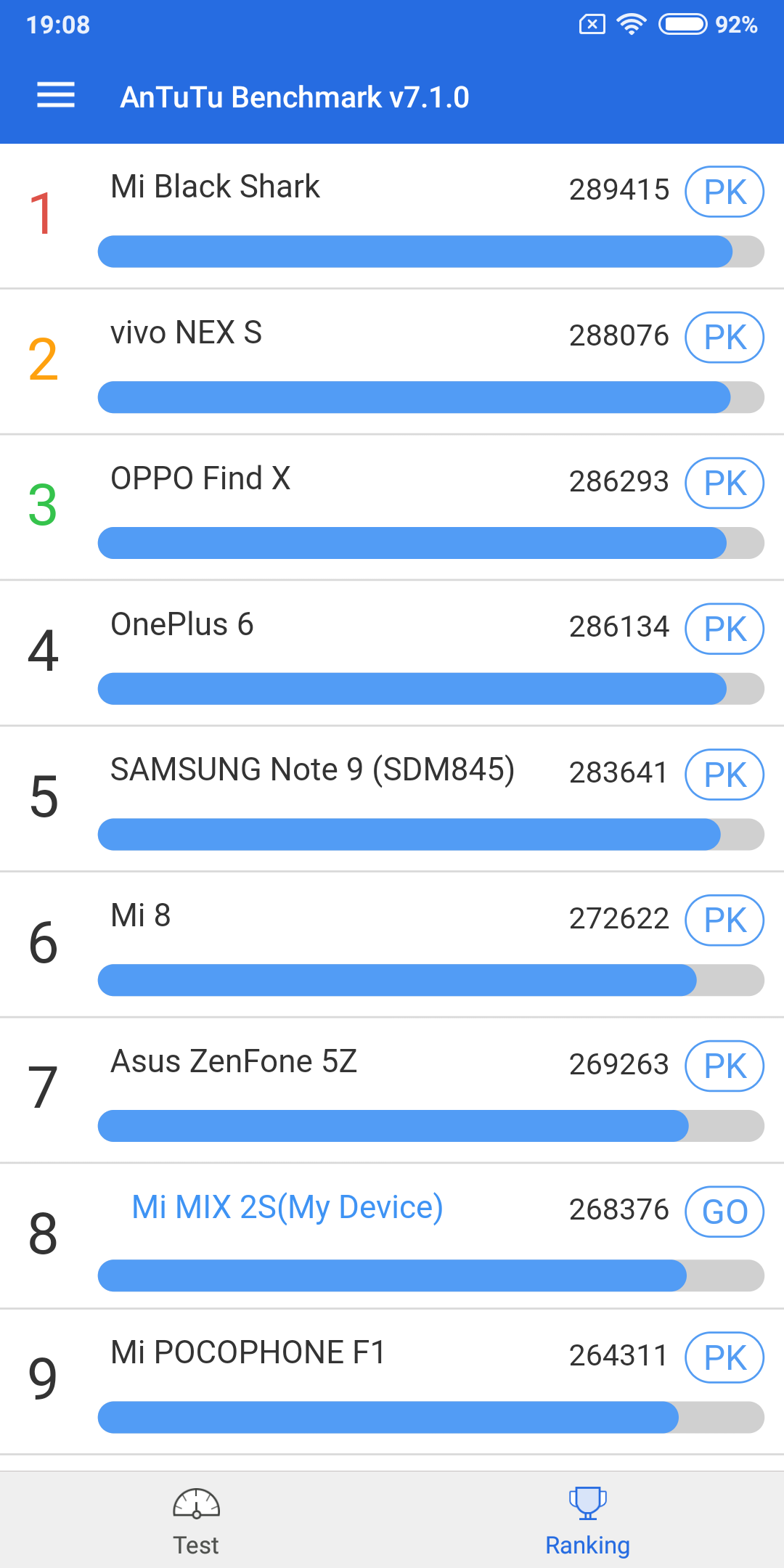The image size is (784, 1568).
Task: Open the hamburger navigation menu
Action: (x=56, y=96)
